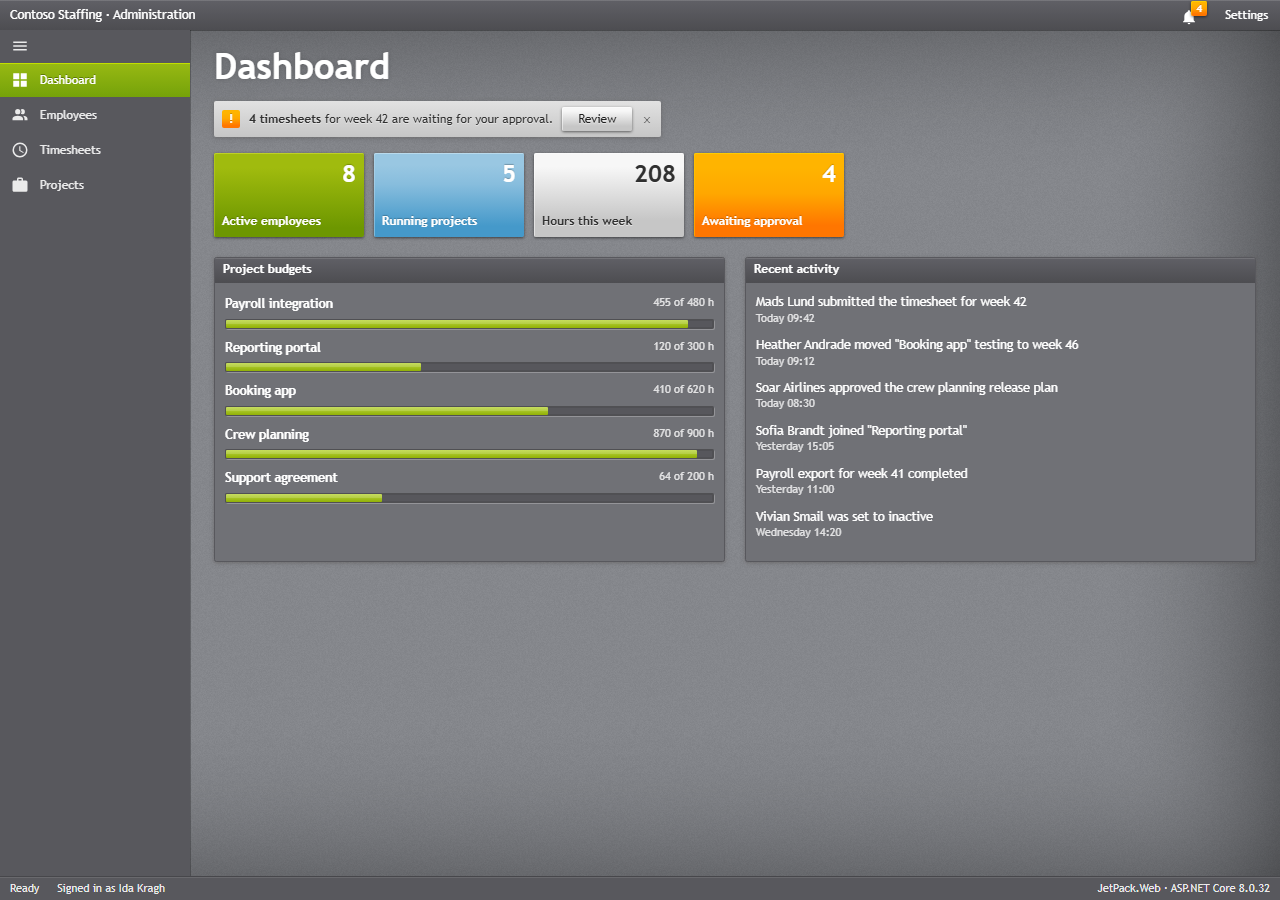Open the Dashboard sidebar menu item

coord(95,80)
